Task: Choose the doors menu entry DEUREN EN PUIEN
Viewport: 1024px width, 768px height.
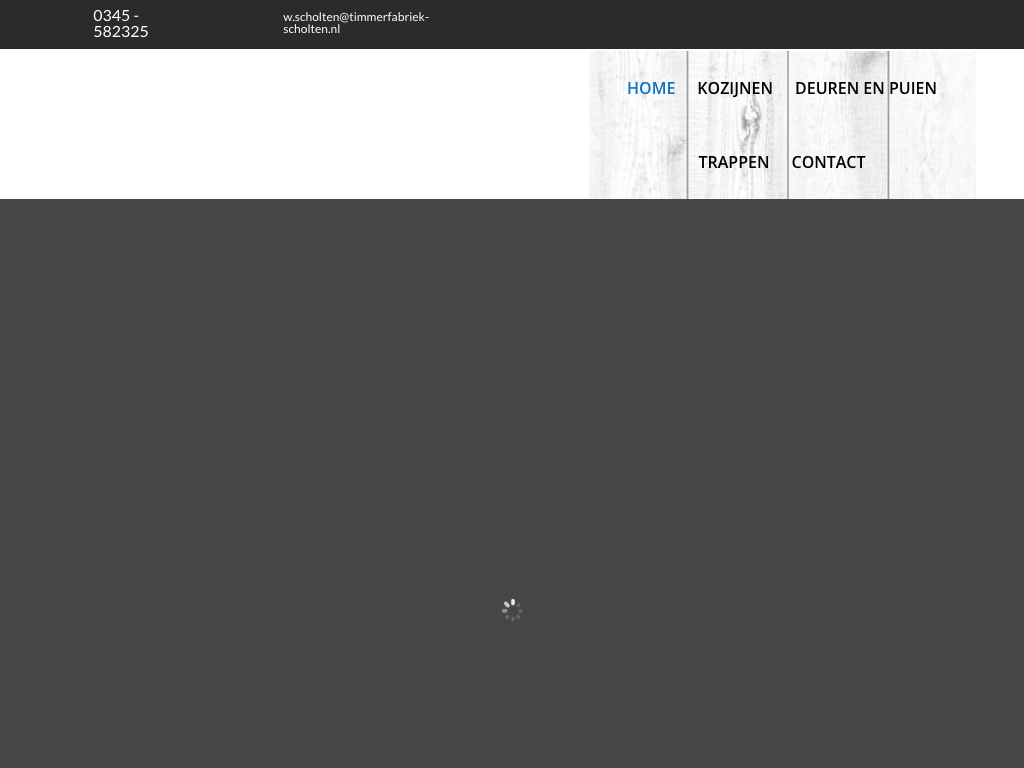Action: (x=865, y=88)
